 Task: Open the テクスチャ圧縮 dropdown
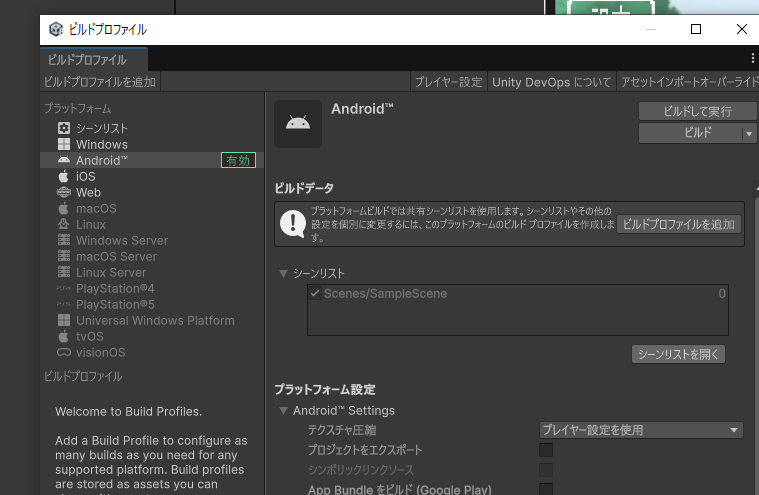(x=641, y=430)
